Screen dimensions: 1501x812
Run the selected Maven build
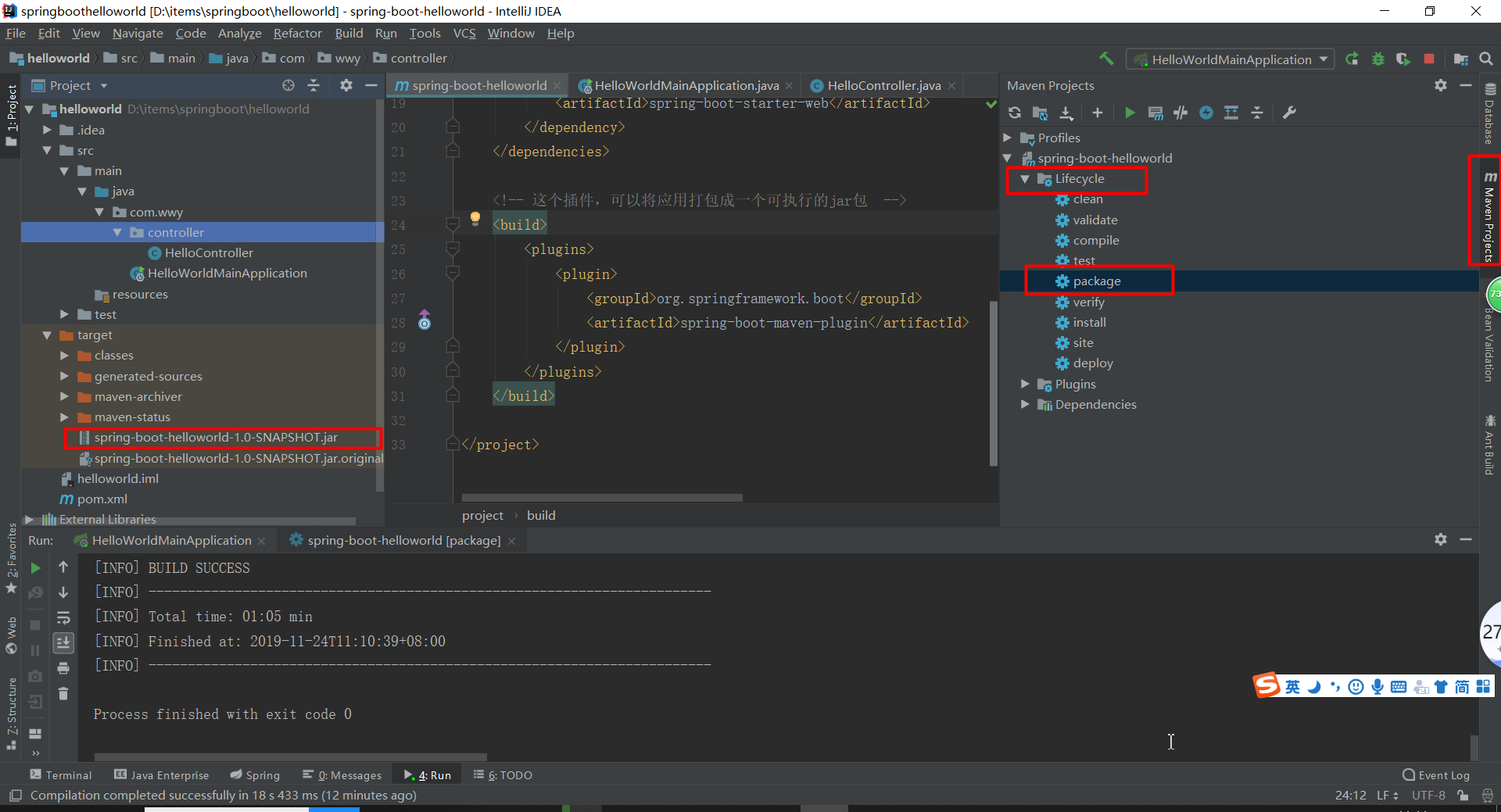point(1130,113)
